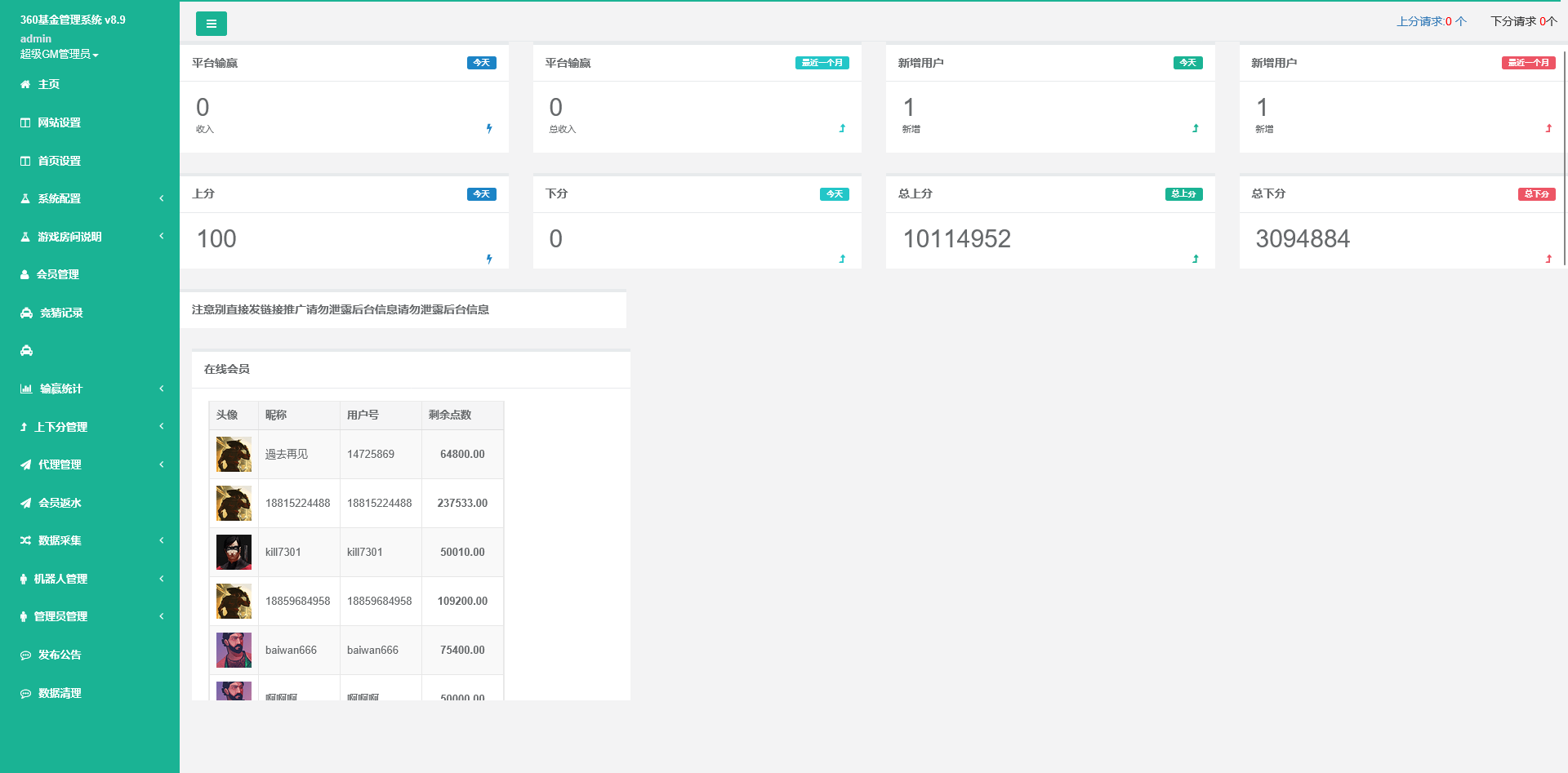This screenshot has width=1568, height=773.
Task: Click the paper plane icon for 会员返水
Action: click(x=26, y=503)
